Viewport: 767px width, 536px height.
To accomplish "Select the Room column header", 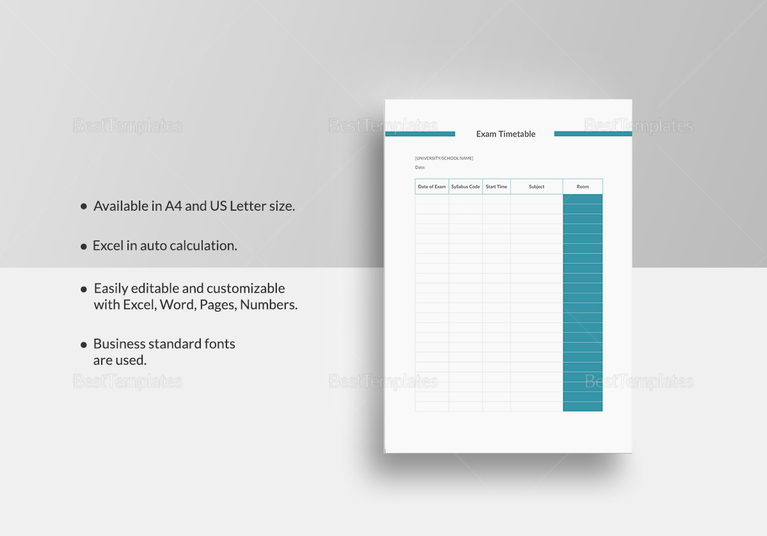I will 582,186.
